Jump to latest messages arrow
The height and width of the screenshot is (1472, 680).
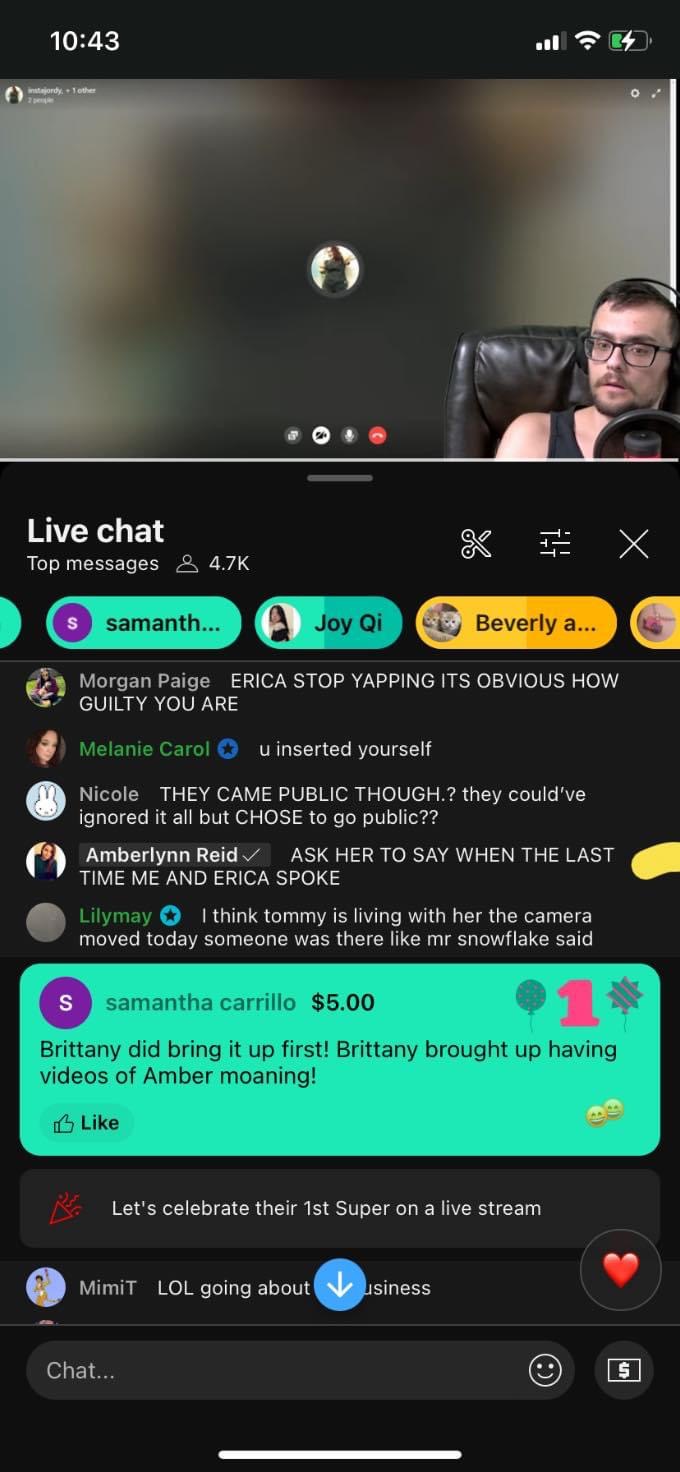coord(340,1284)
